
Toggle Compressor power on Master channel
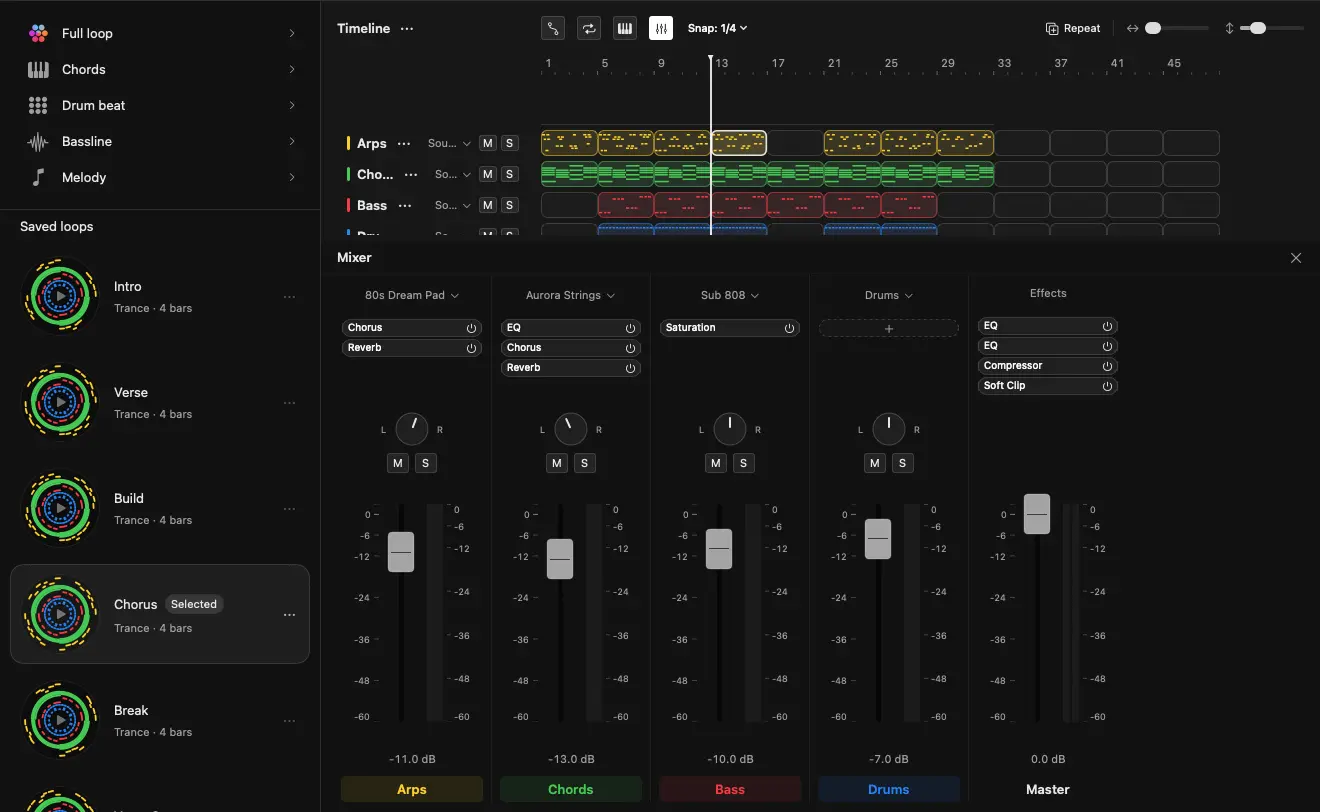tap(1107, 366)
